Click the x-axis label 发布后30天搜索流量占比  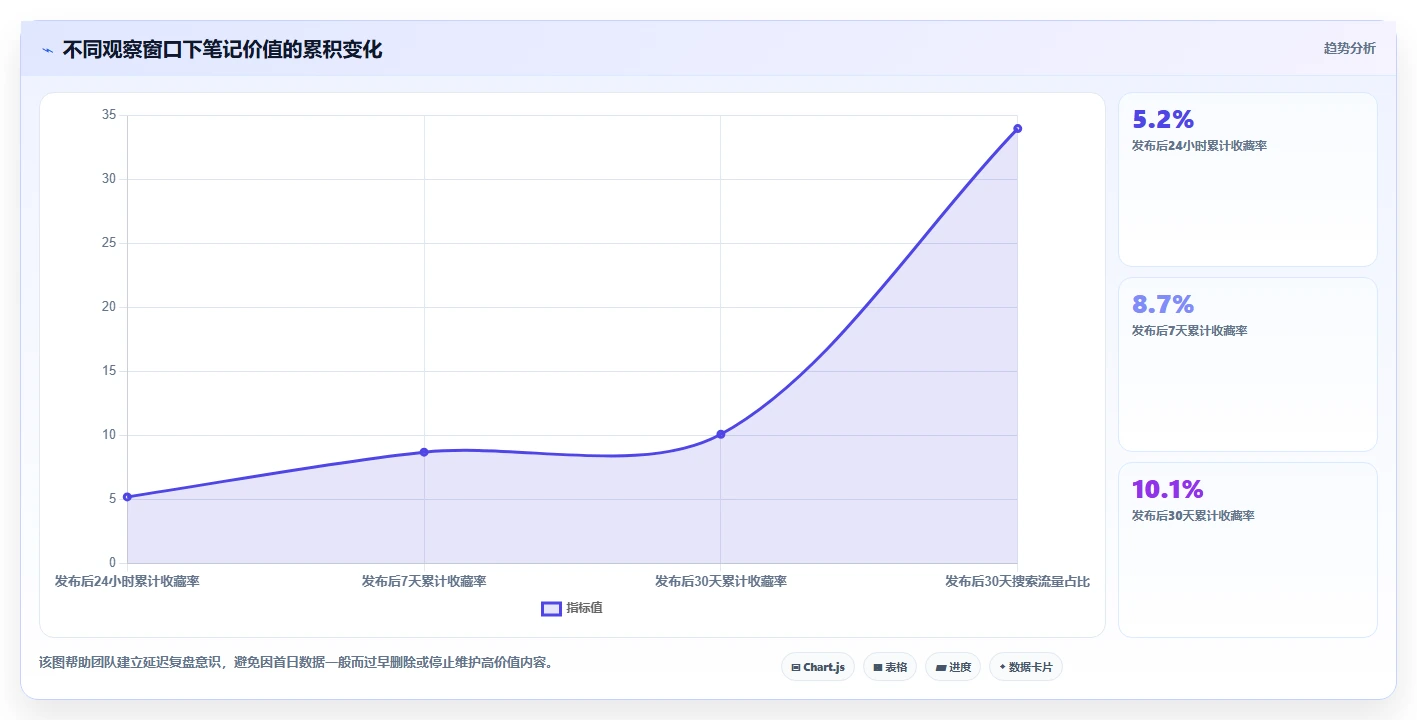tap(1017, 581)
